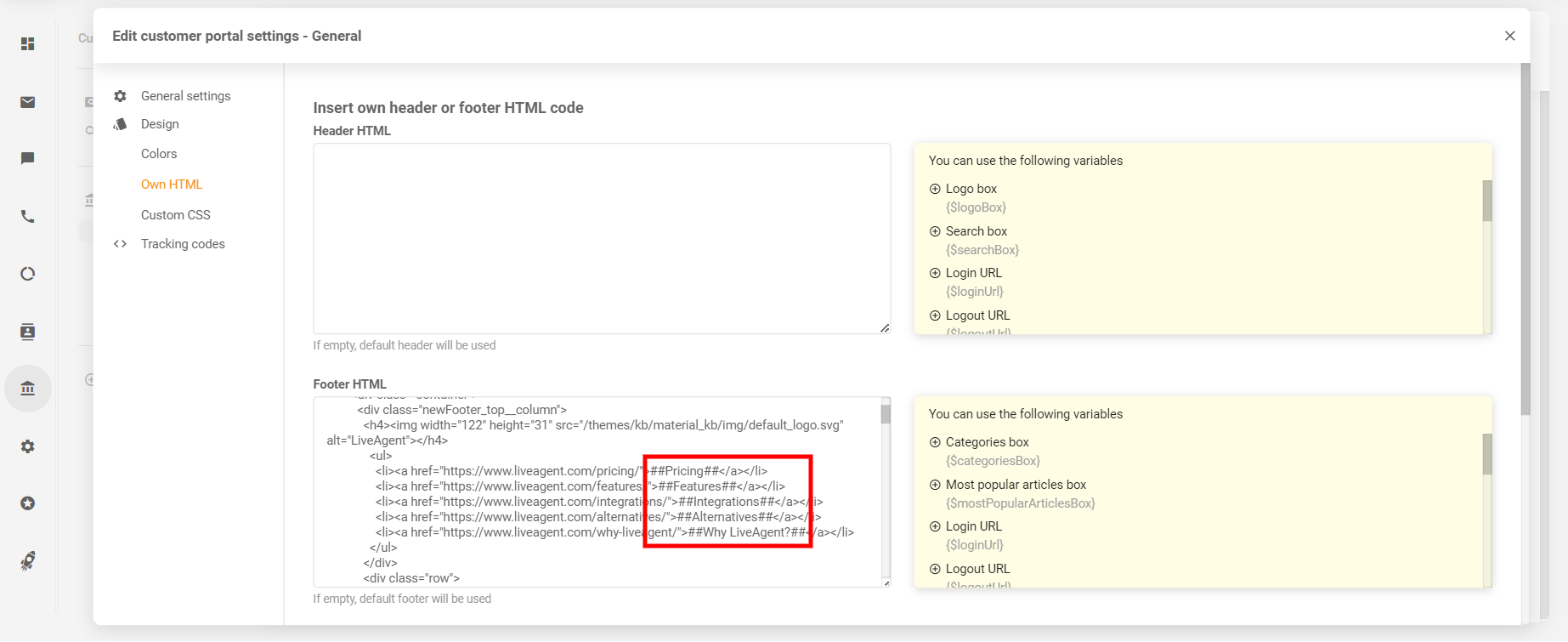Open the rocket icon in left sidebar
The height and width of the screenshot is (642, 1568).
[28, 561]
